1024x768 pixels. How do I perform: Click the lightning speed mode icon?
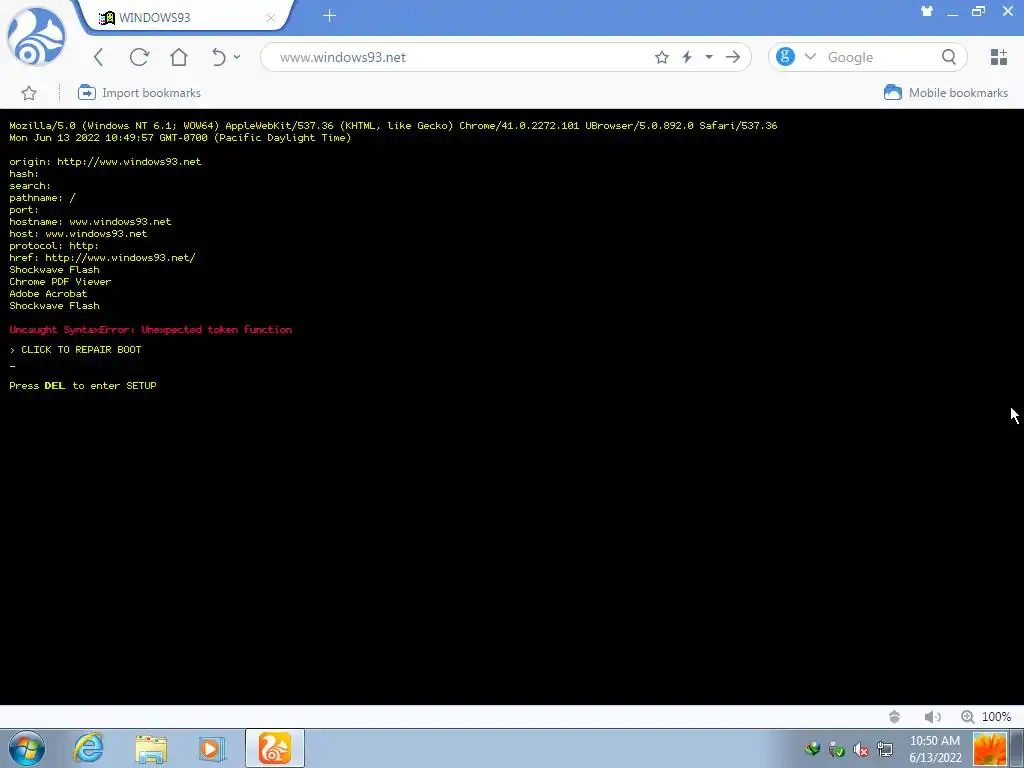687,57
